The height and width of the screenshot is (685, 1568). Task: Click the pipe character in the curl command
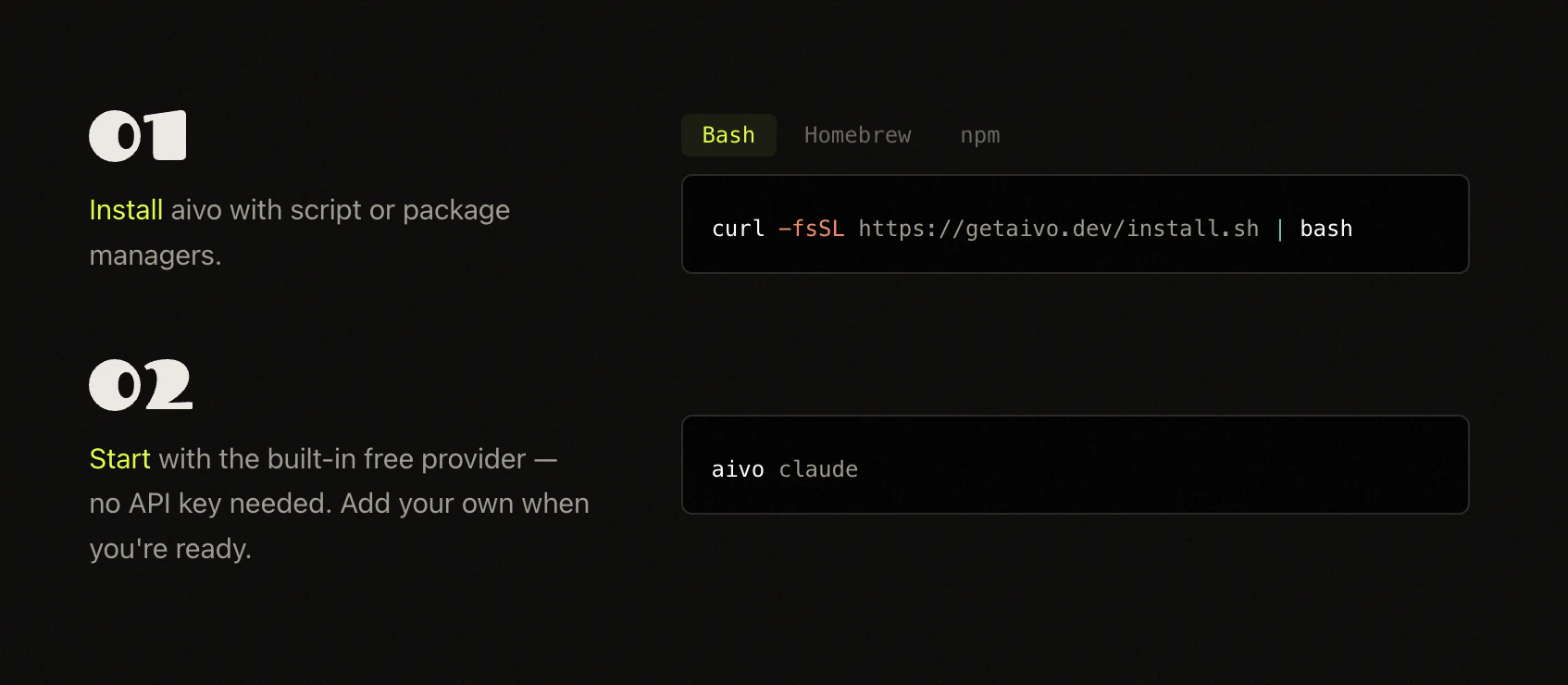click(x=1281, y=229)
